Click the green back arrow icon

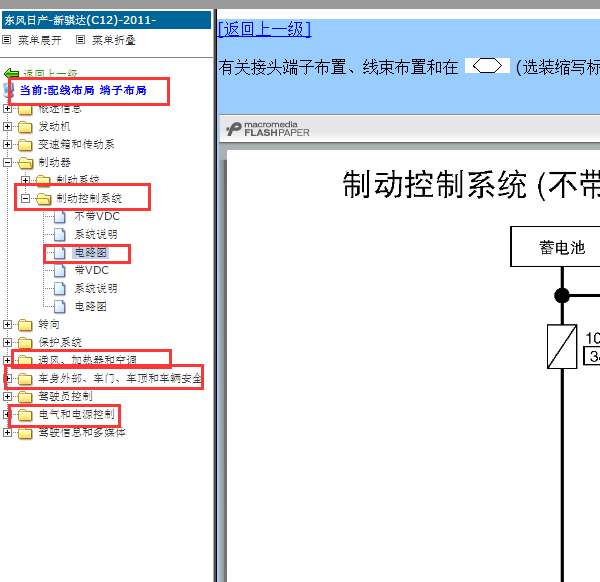(x=11, y=73)
